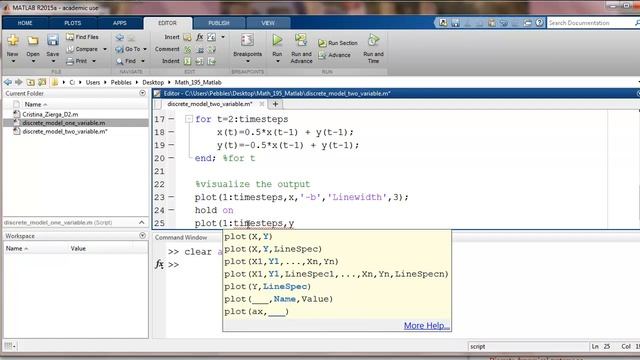
Task: Click the address bar back arrow
Action: [8, 82]
